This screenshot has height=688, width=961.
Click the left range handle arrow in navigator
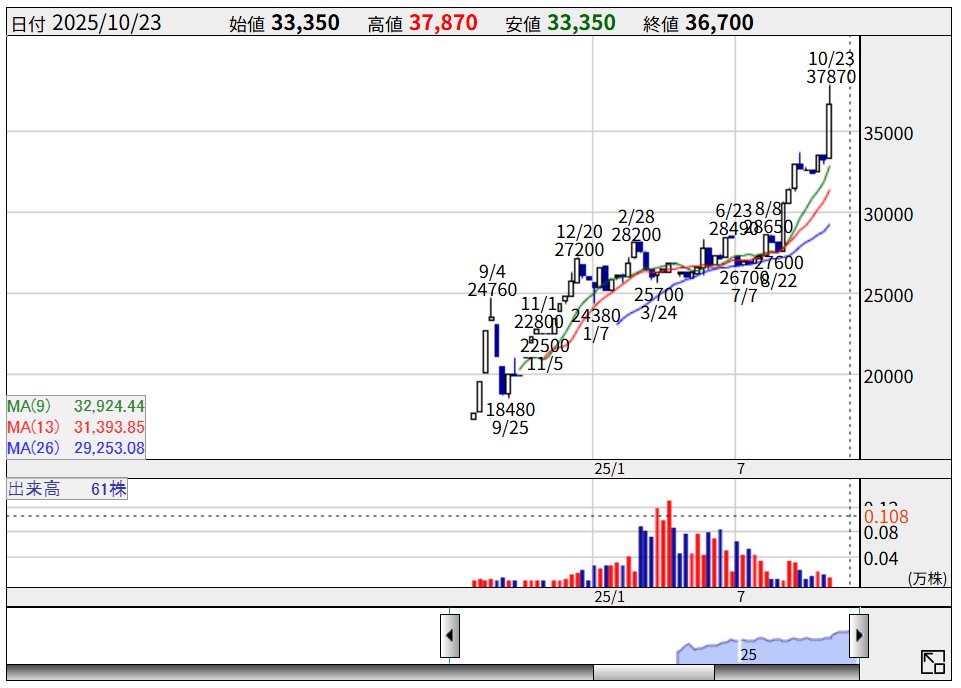450,635
